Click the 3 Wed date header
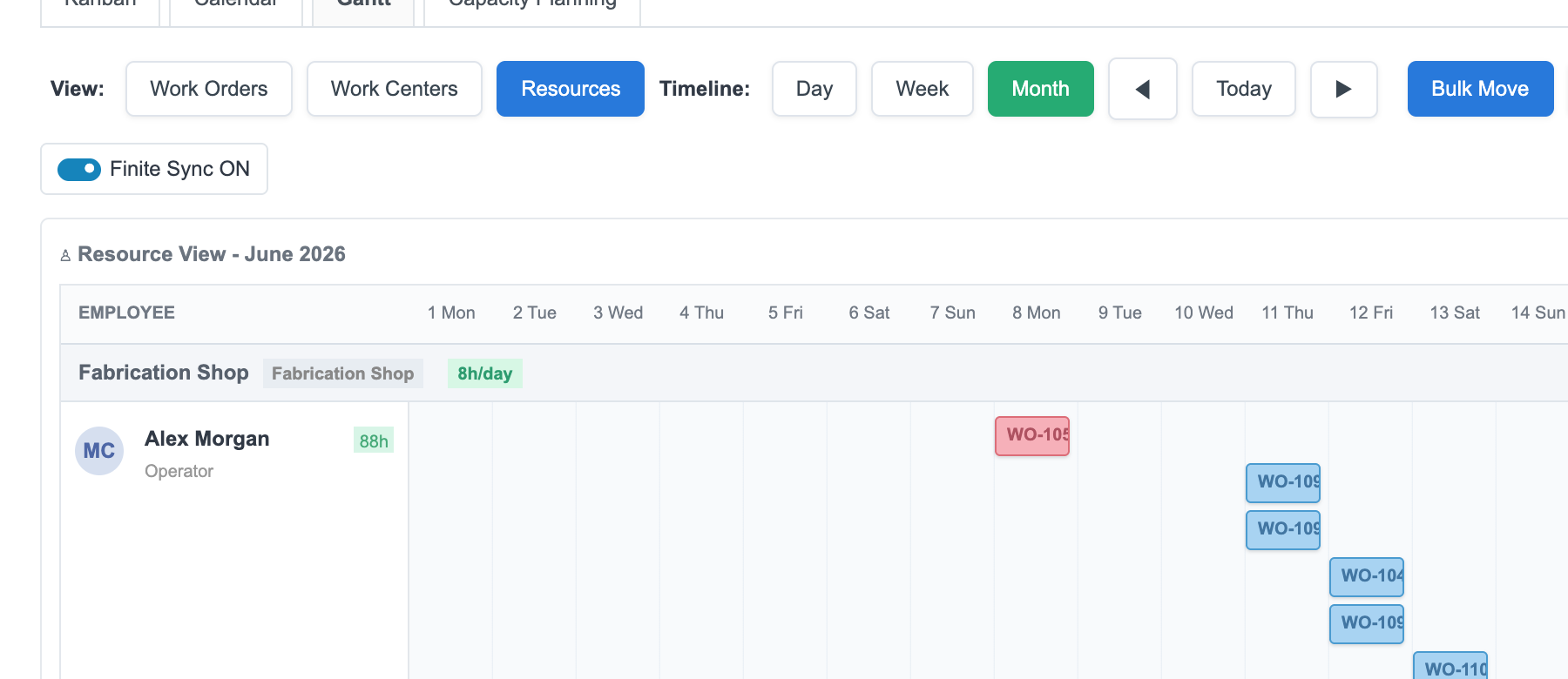Screen dimensions: 1568x679 click(618, 313)
